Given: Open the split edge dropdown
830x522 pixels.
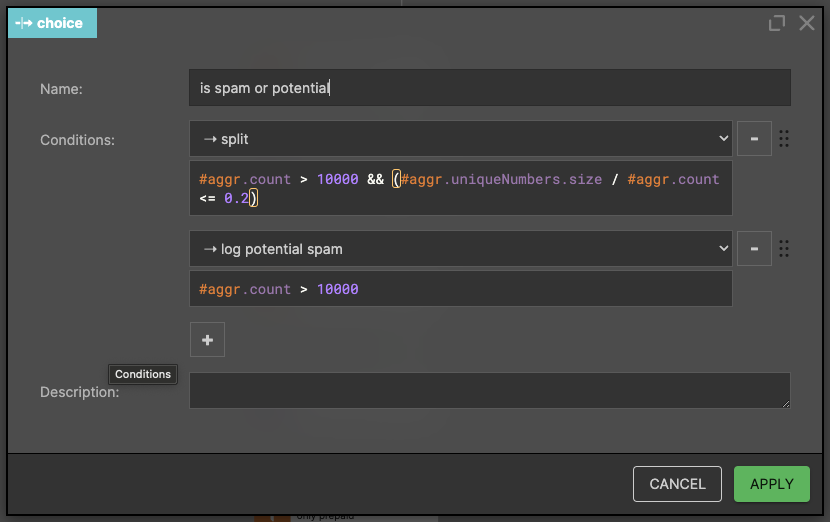Looking at the screenshot, I should pyautogui.click(x=461, y=139).
